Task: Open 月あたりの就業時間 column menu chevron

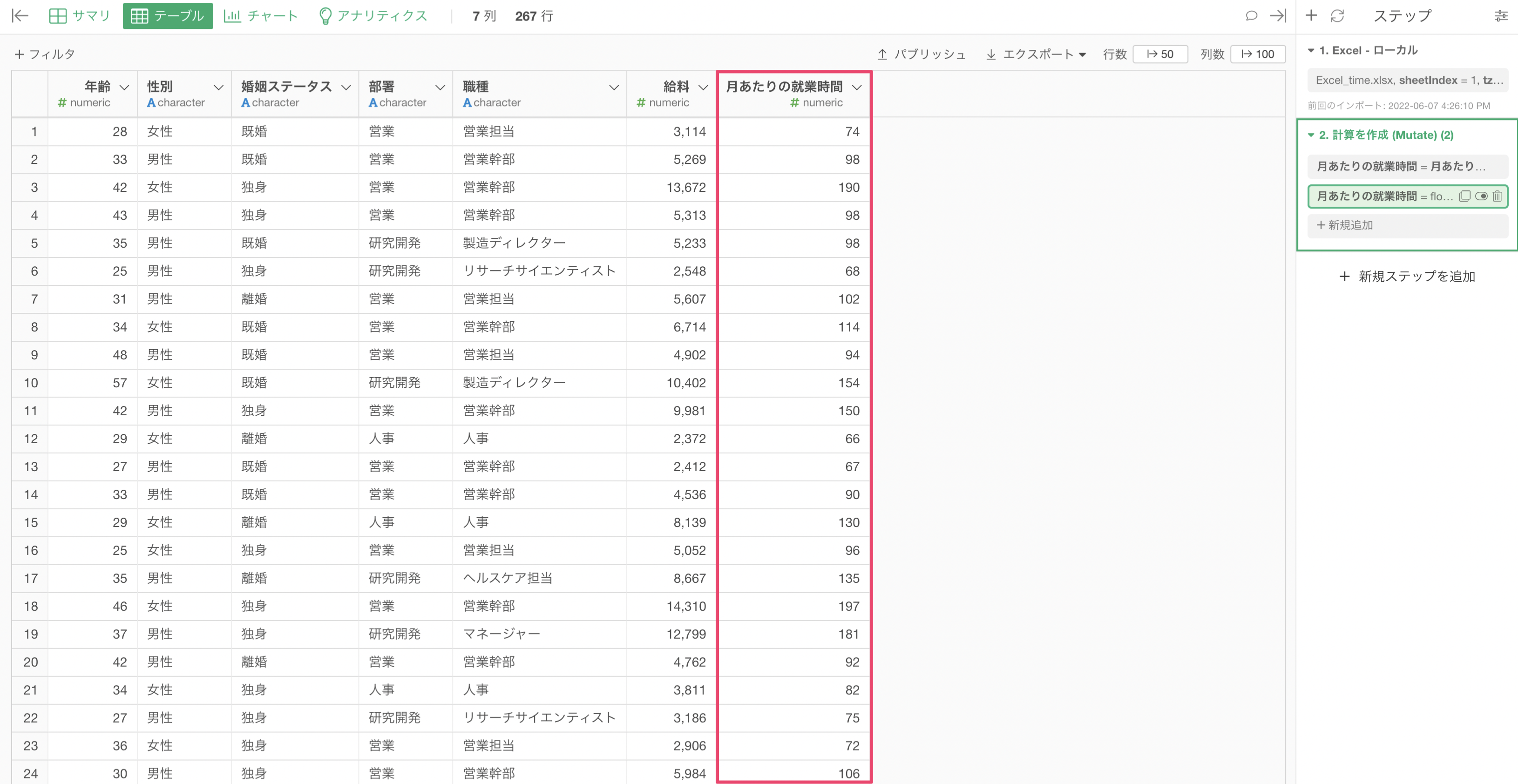Action: coord(857,87)
